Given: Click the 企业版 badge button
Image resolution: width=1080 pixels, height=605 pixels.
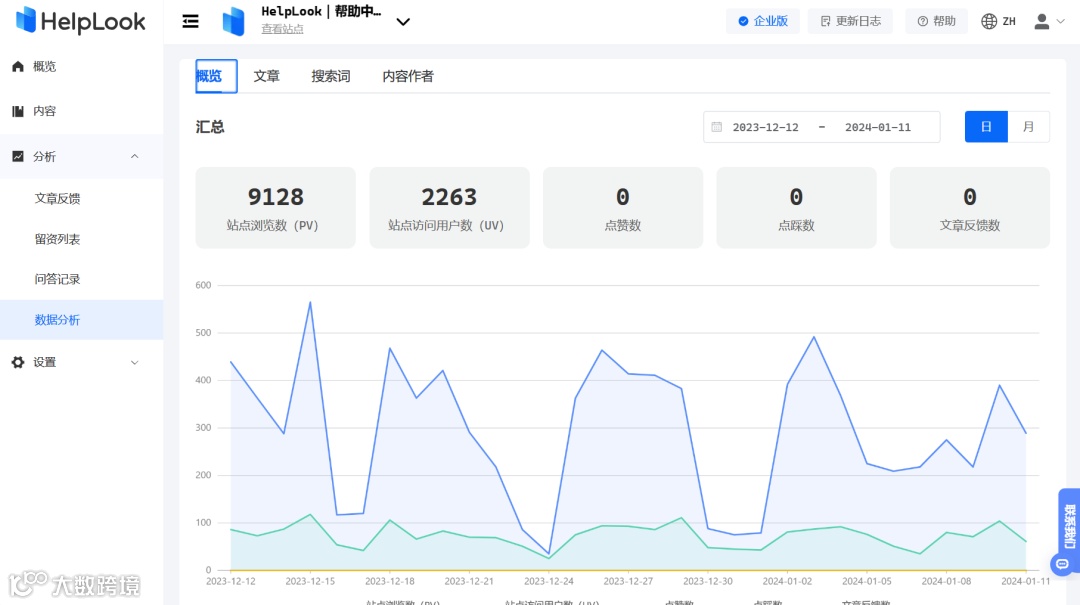Looking at the screenshot, I should point(762,21).
